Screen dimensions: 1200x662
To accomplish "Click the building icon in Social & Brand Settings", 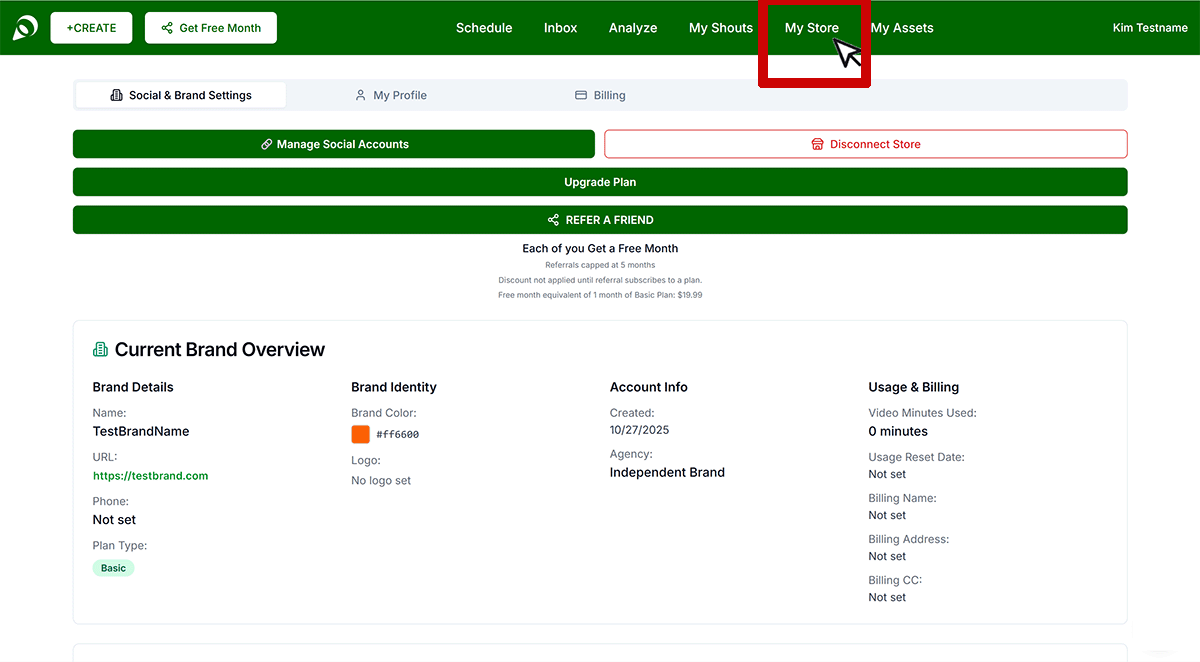I will (x=116, y=95).
